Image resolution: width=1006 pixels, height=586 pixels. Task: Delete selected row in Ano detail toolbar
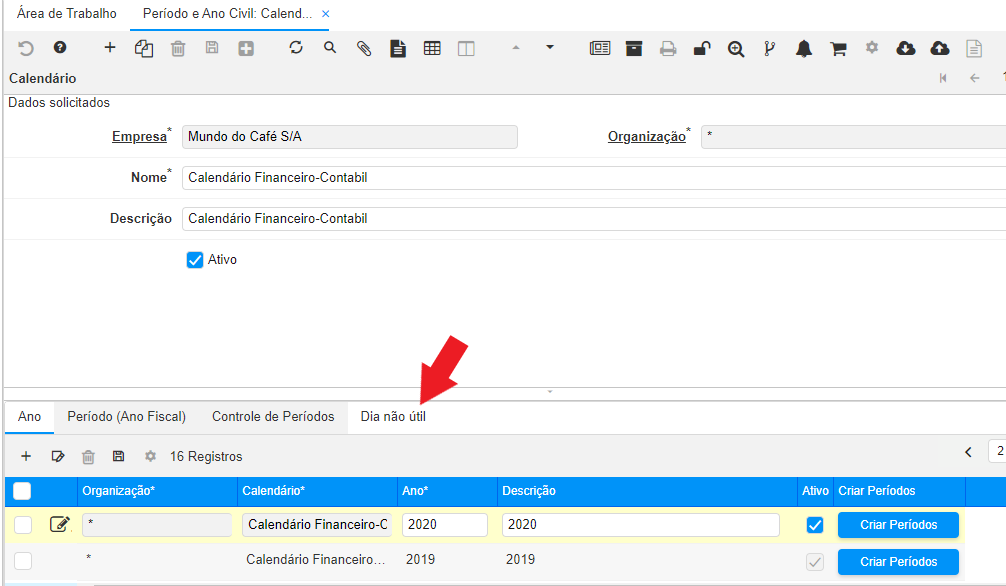pos(88,456)
